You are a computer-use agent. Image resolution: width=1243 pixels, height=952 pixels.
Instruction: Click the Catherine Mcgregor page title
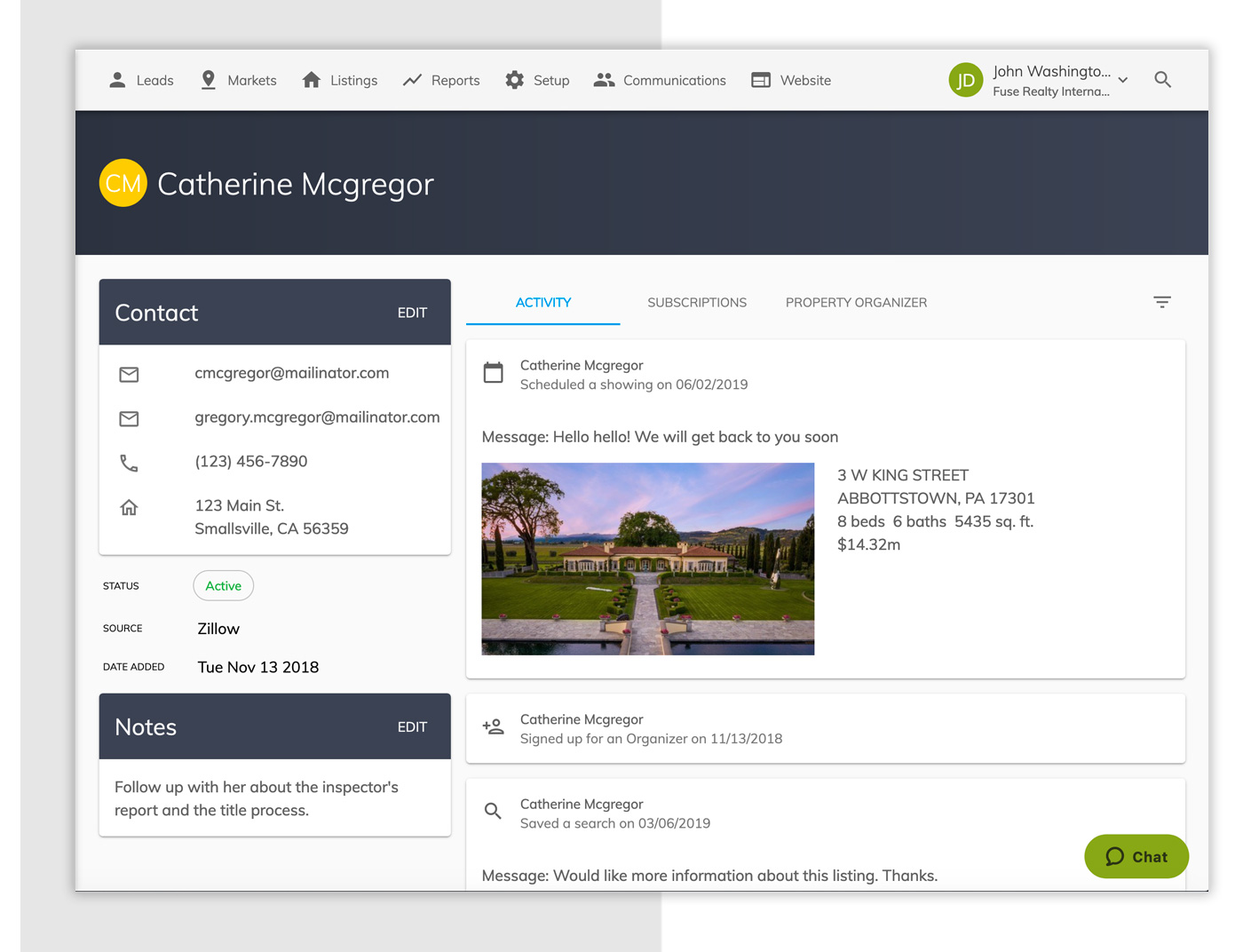pos(296,184)
